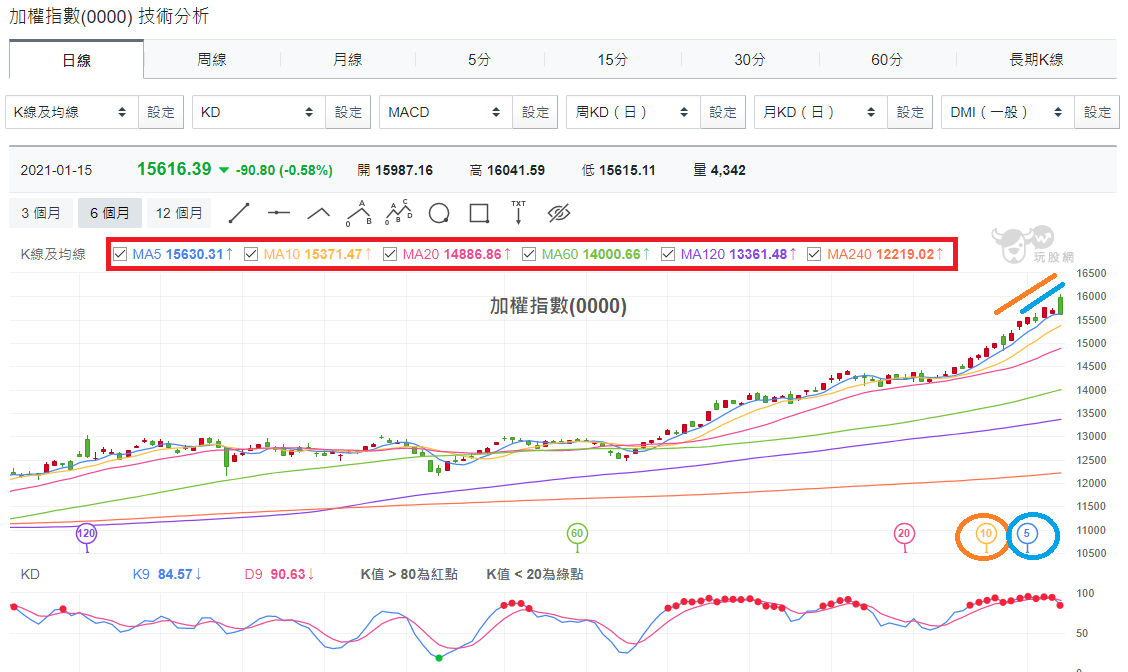Click the date 2021-01-15
This screenshot has height=672, width=1128.
(56, 171)
